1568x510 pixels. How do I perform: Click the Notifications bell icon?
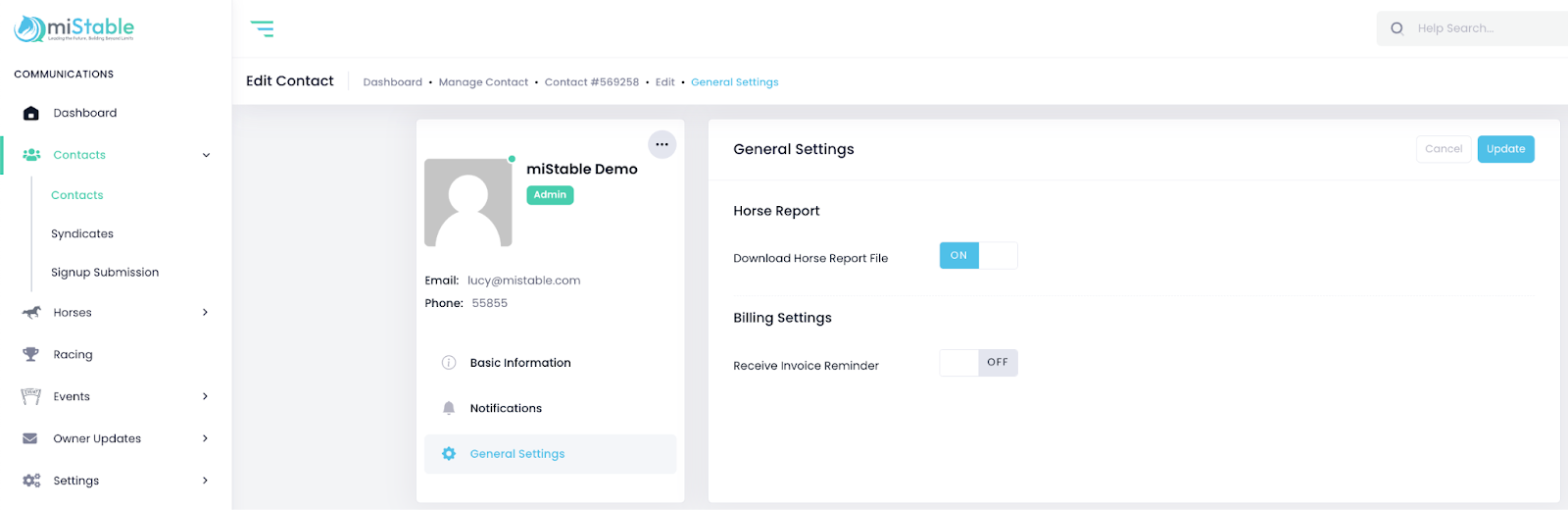click(449, 408)
